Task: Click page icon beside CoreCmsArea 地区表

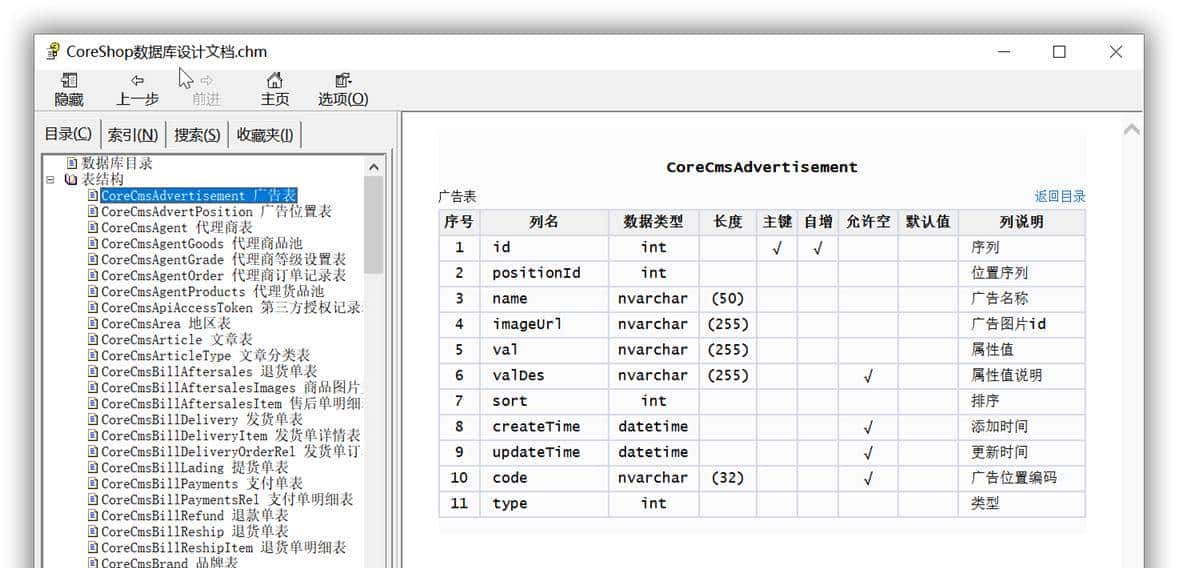Action: [93, 324]
